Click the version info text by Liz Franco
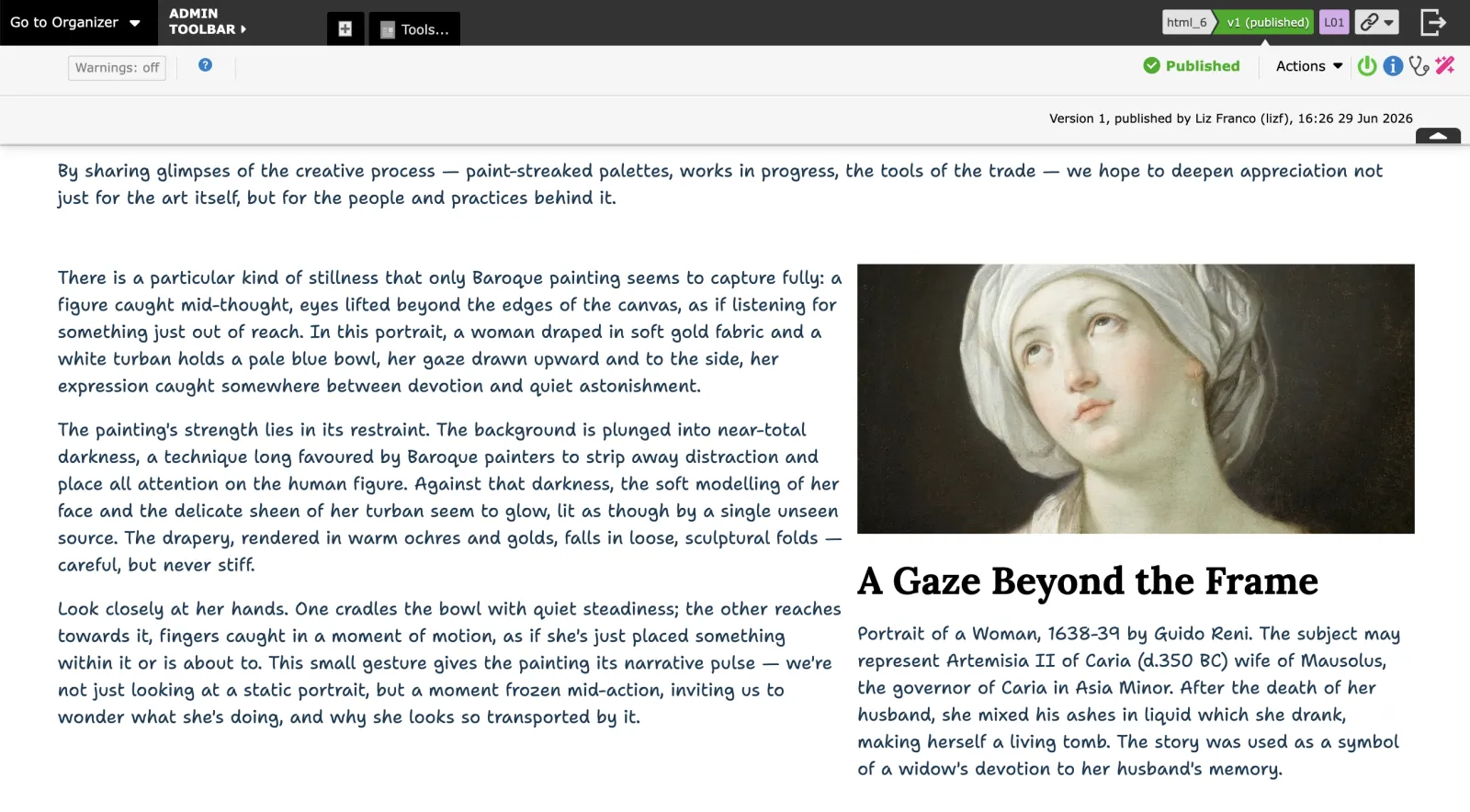Viewport: 1470px width, 812px height. tap(1231, 118)
